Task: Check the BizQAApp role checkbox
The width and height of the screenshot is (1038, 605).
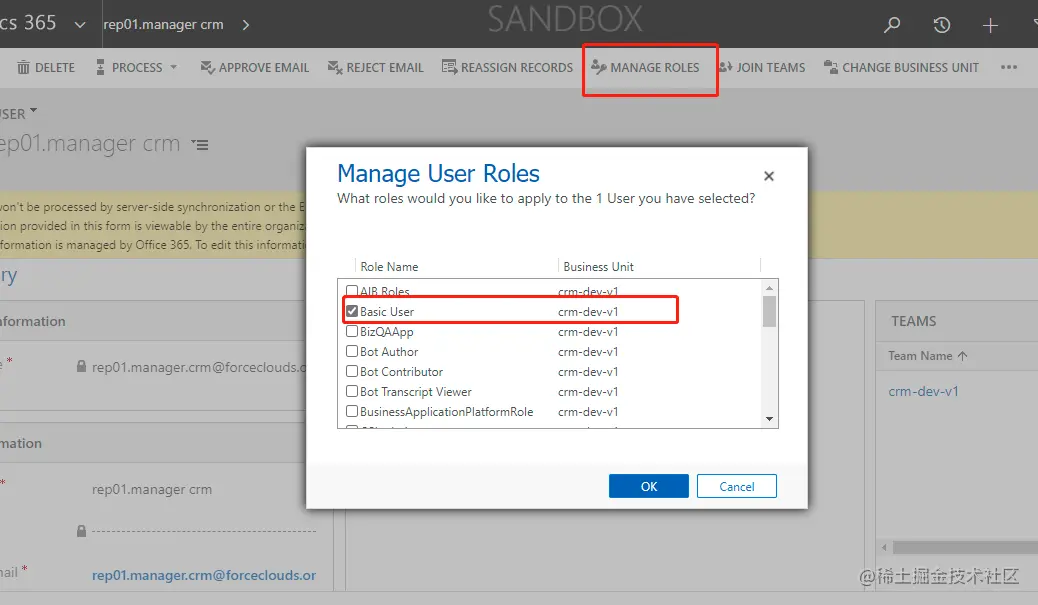Action: click(352, 331)
